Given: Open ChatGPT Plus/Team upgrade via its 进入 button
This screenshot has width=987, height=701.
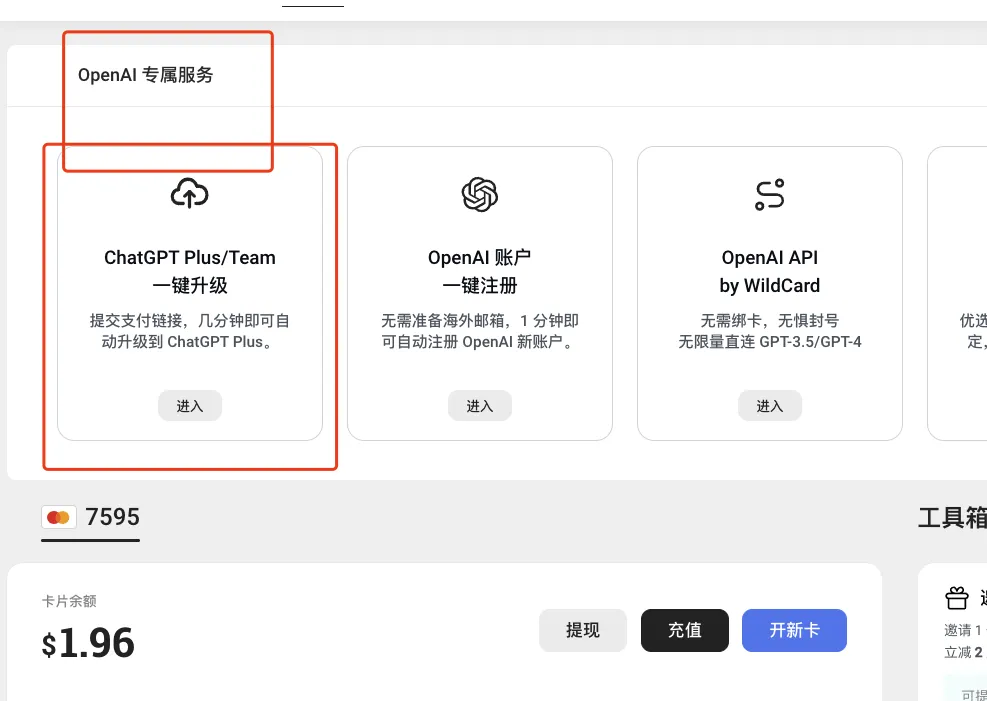Looking at the screenshot, I should (x=189, y=406).
